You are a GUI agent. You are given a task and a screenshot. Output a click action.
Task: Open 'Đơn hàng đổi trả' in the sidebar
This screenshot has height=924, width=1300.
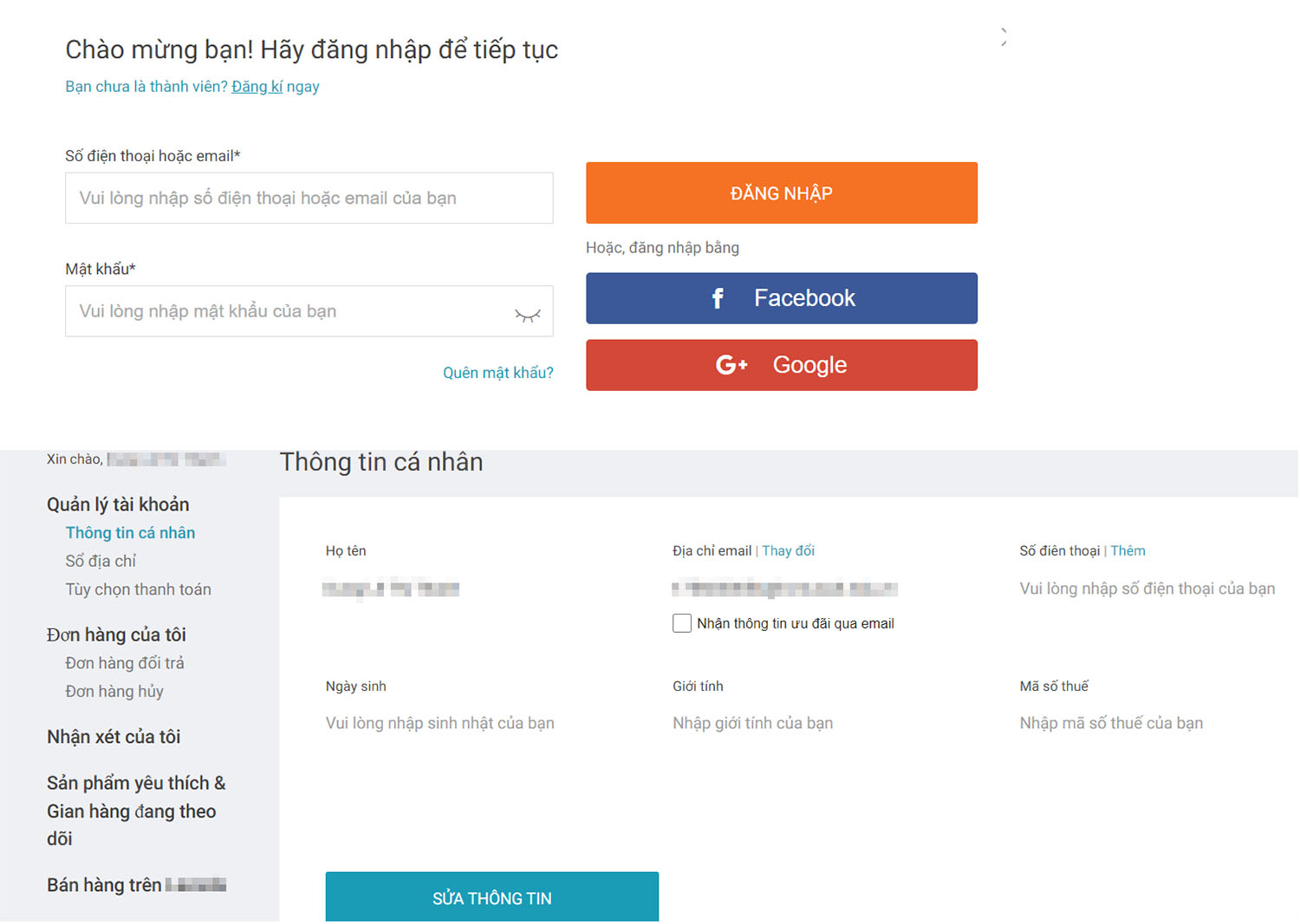coord(123,662)
